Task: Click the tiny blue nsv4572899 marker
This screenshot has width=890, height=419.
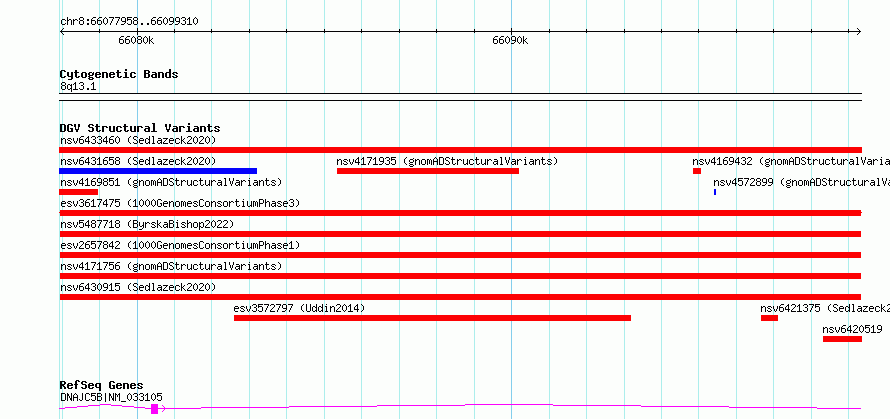Action: pyautogui.click(x=715, y=192)
